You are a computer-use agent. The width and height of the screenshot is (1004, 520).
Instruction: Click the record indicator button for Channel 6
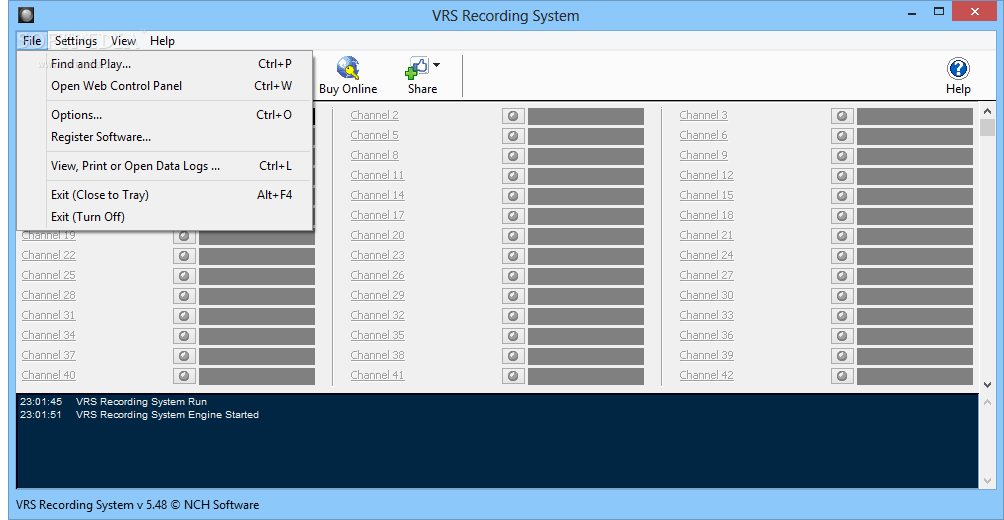click(842, 136)
